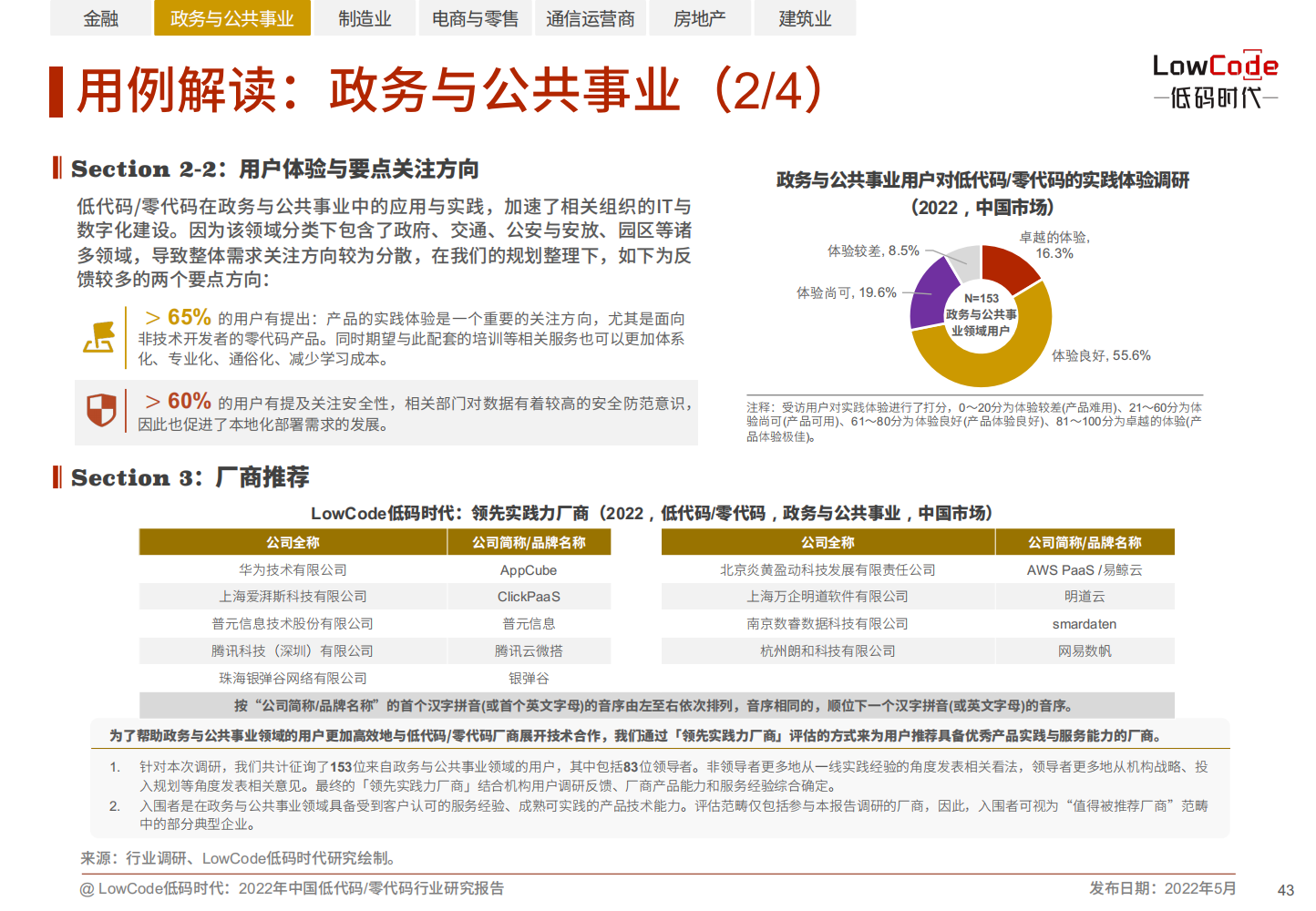Viewport: 1316px width, 911px height.
Task: Click the grey sorting-rule note bar
Action: pyautogui.click(x=656, y=705)
